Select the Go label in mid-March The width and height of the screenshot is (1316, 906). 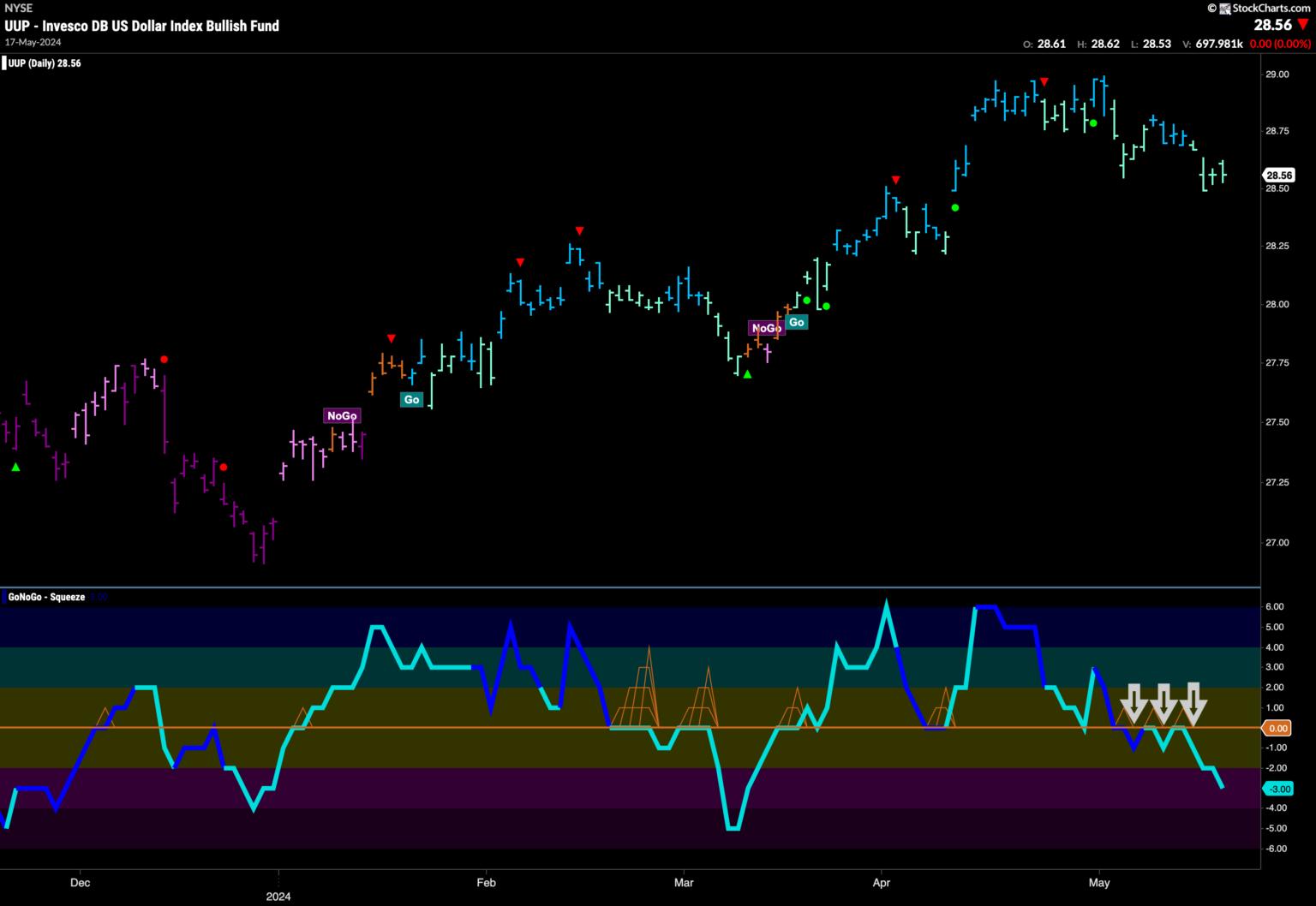(x=797, y=323)
